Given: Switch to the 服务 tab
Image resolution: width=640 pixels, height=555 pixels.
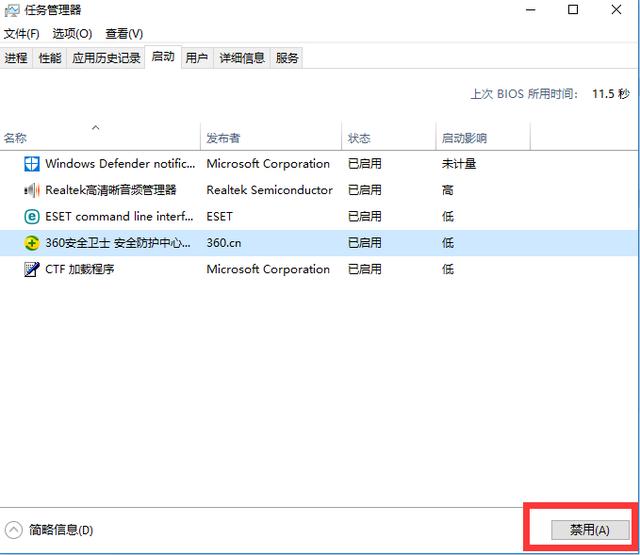Looking at the screenshot, I should click(x=287, y=58).
